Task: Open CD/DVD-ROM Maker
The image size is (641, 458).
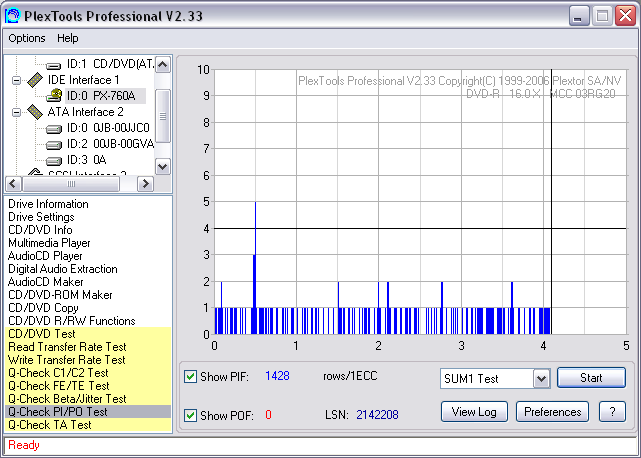Action: (x=60, y=295)
